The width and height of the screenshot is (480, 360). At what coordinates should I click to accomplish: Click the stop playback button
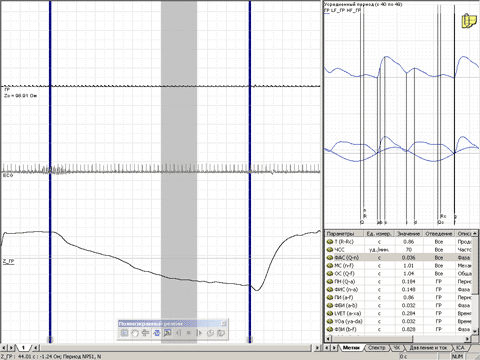pyautogui.click(x=189, y=333)
